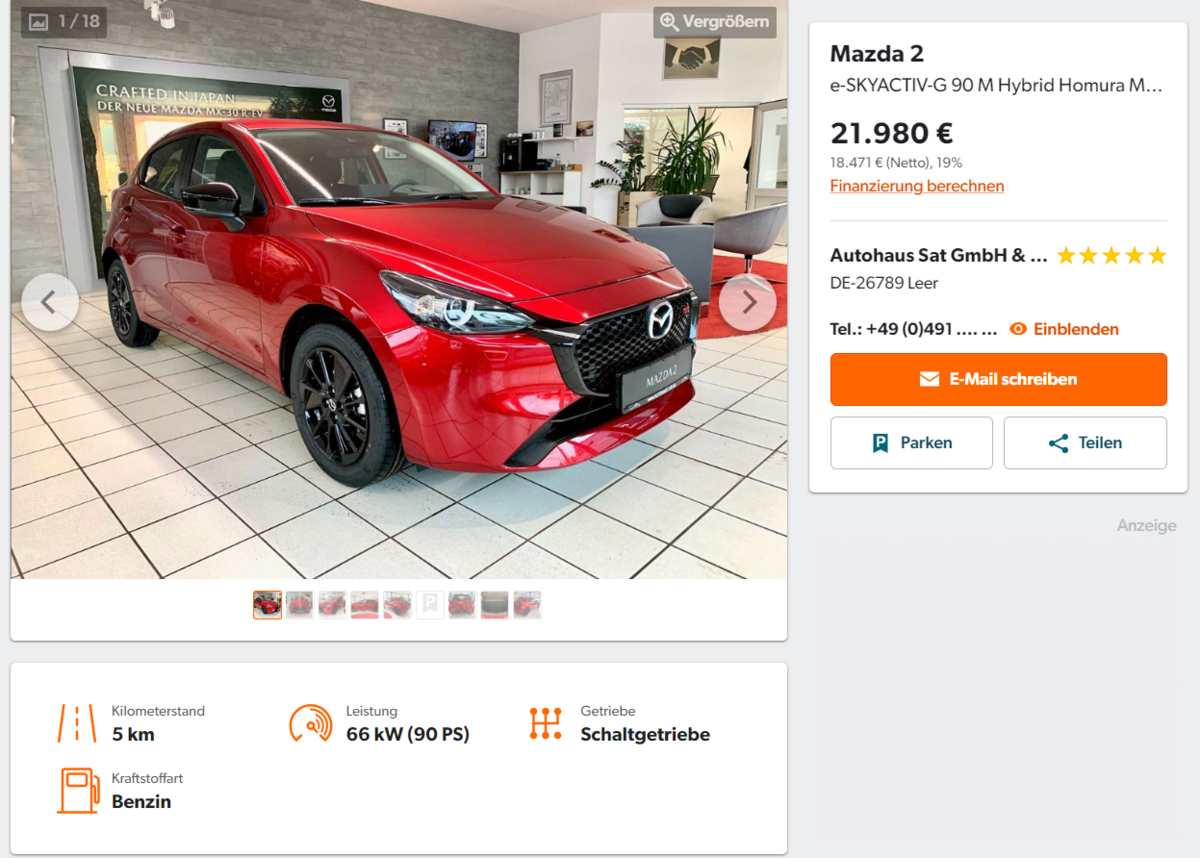Select the first photo thumbnail
1200x858 pixels.
tap(267, 605)
